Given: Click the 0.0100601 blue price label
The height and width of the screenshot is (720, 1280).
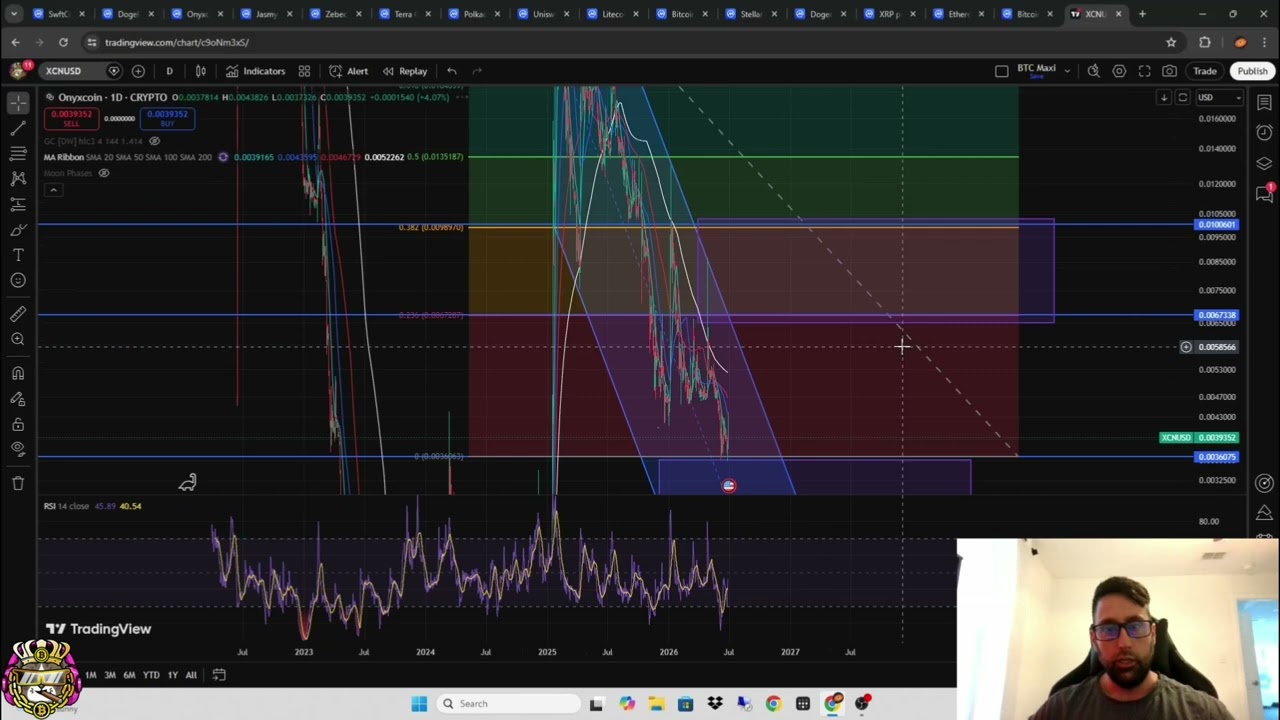Looking at the screenshot, I should [1217, 225].
